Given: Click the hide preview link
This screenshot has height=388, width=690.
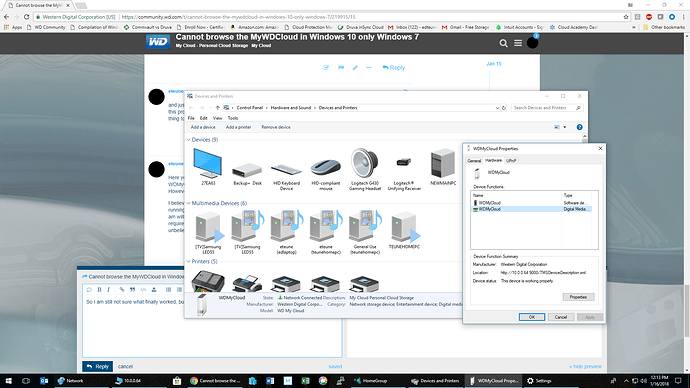Looking at the screenshot, I should click(x=585, y=366).
